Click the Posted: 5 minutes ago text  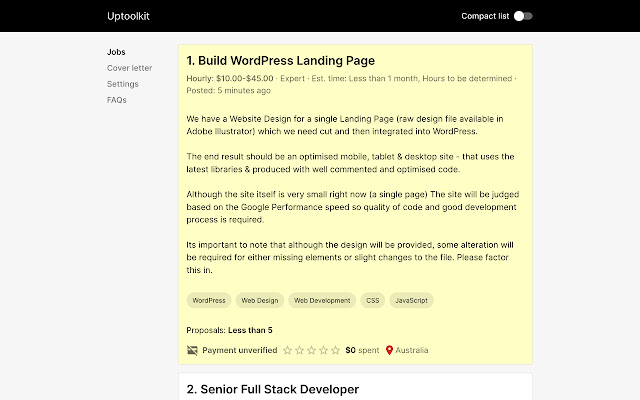[229, 90]
